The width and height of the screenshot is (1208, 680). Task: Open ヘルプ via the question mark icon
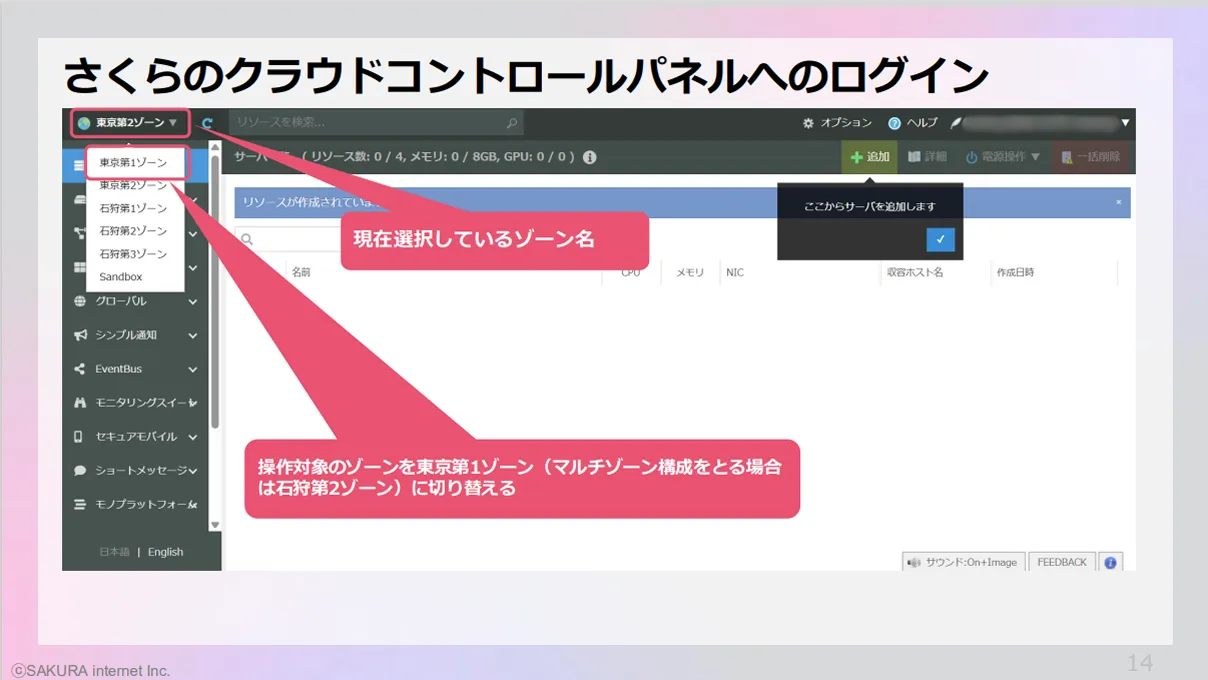tap(894, 123)
